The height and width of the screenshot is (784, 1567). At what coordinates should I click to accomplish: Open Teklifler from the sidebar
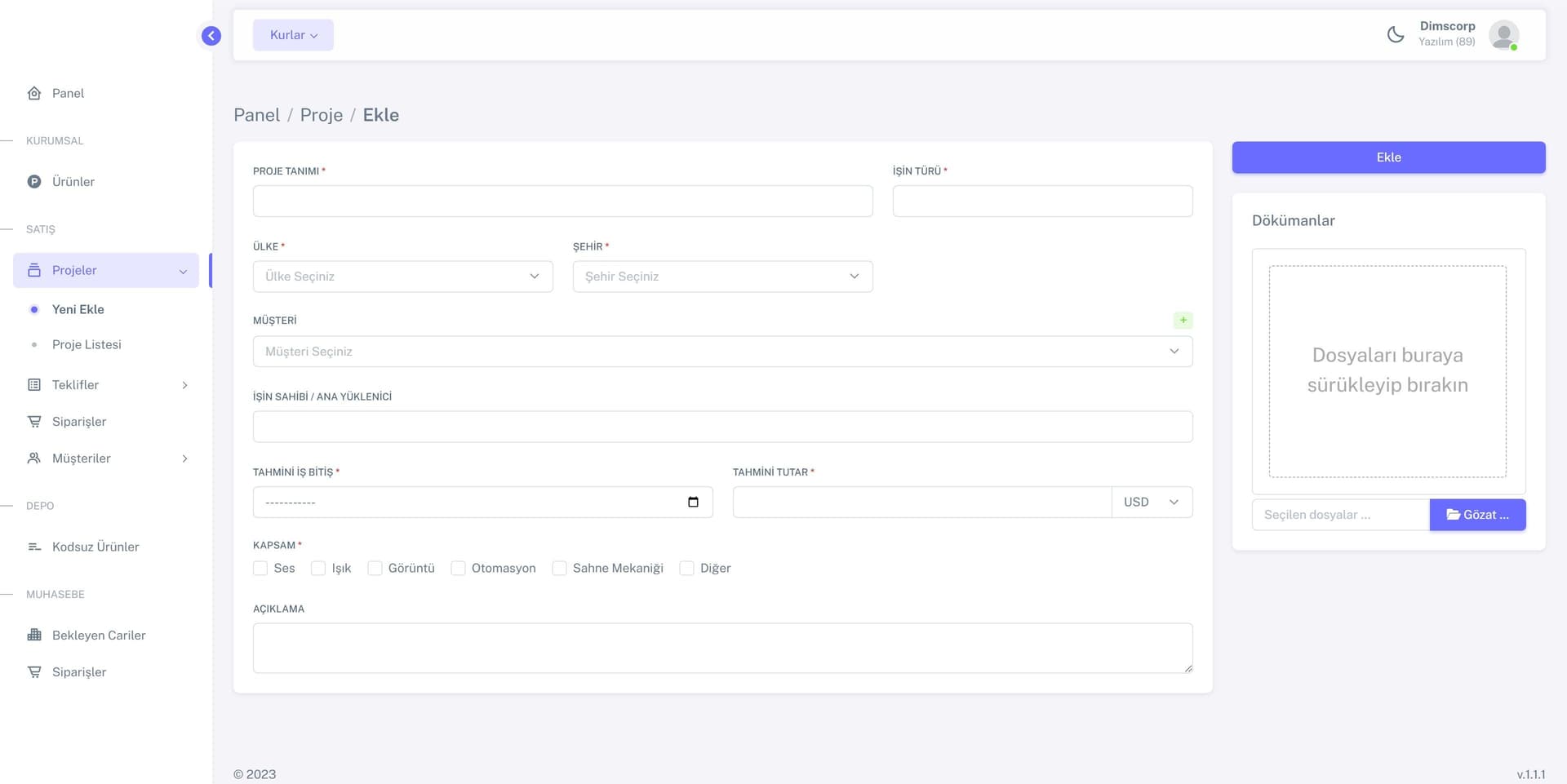pos(33,384)
